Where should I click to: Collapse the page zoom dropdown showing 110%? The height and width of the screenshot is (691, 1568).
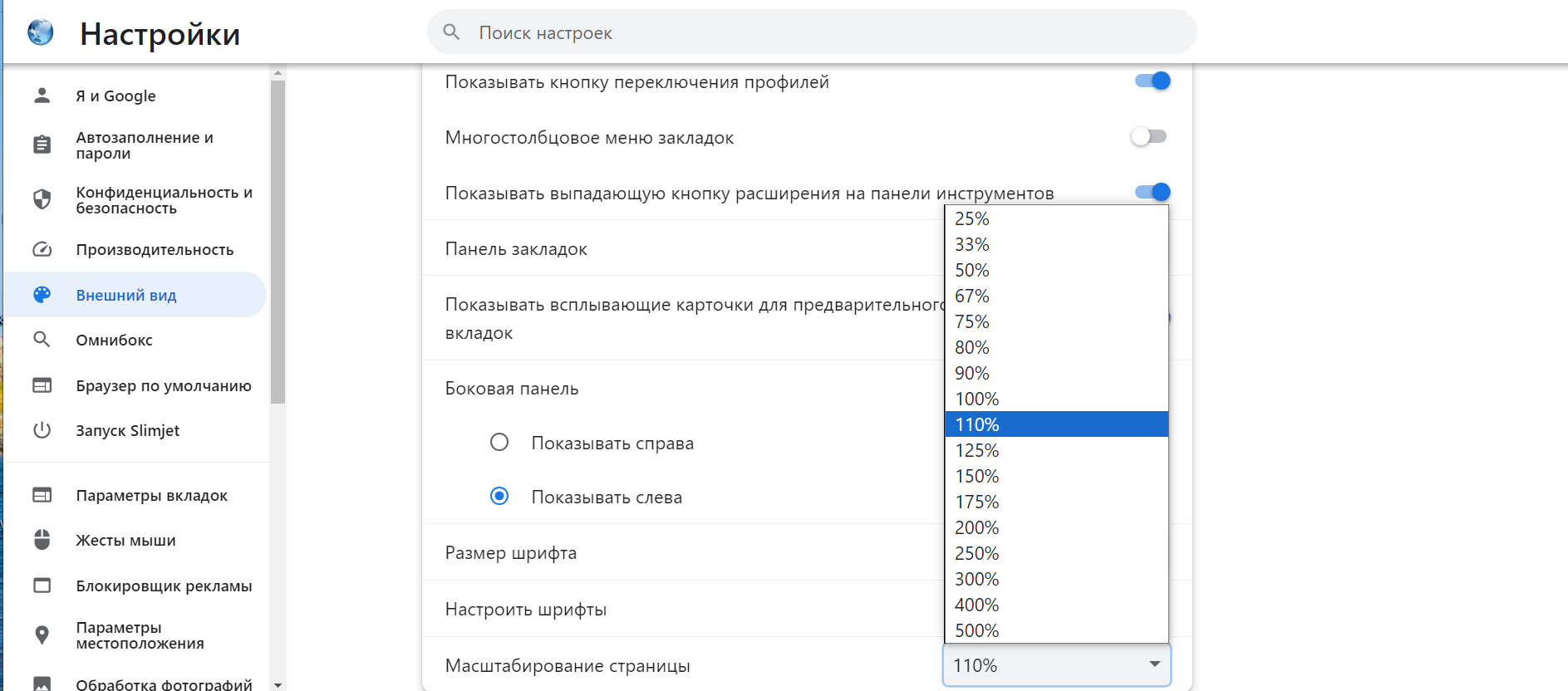click(x=1056, y=665)
